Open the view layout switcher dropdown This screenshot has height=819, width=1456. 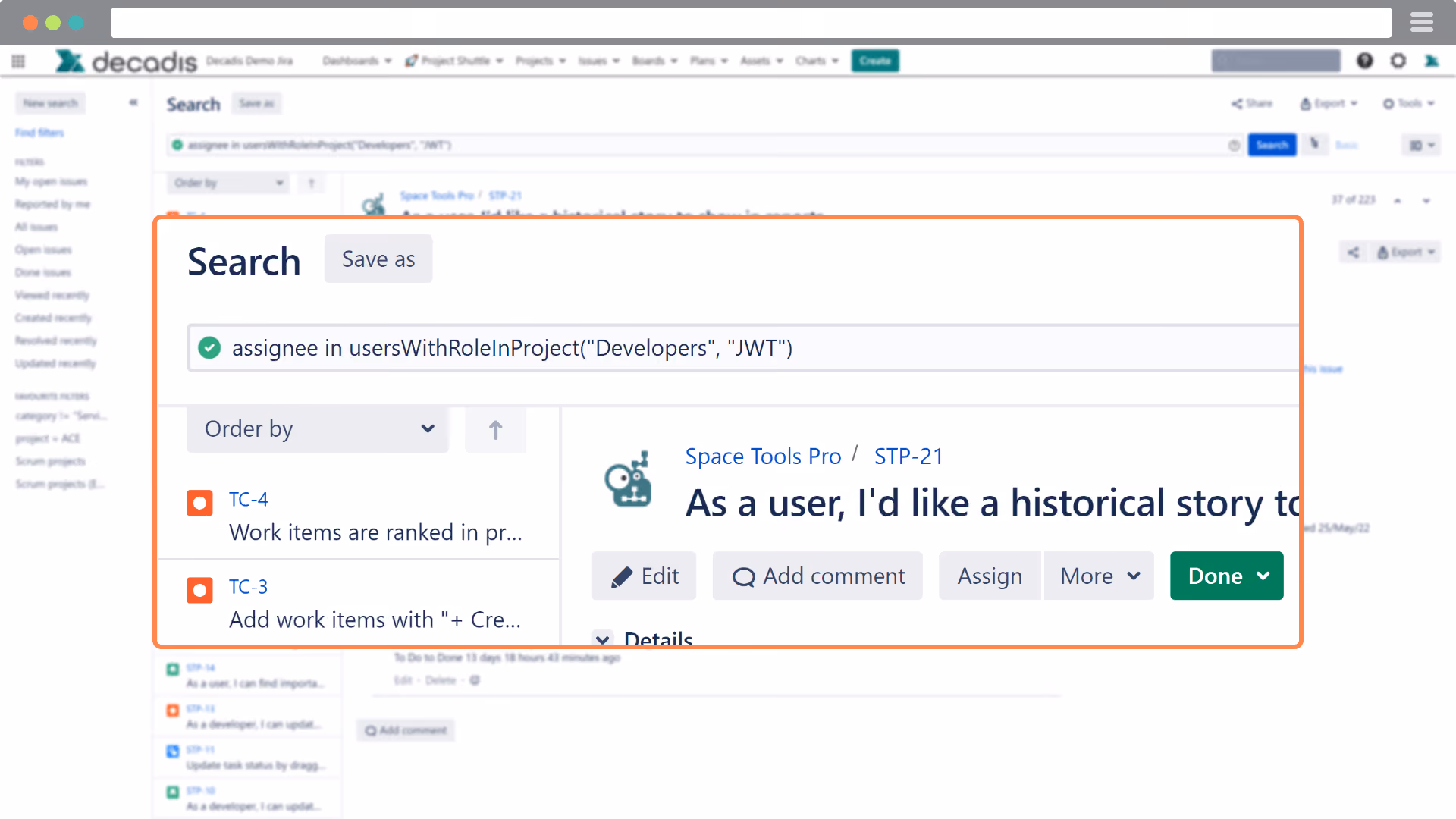1422,145
